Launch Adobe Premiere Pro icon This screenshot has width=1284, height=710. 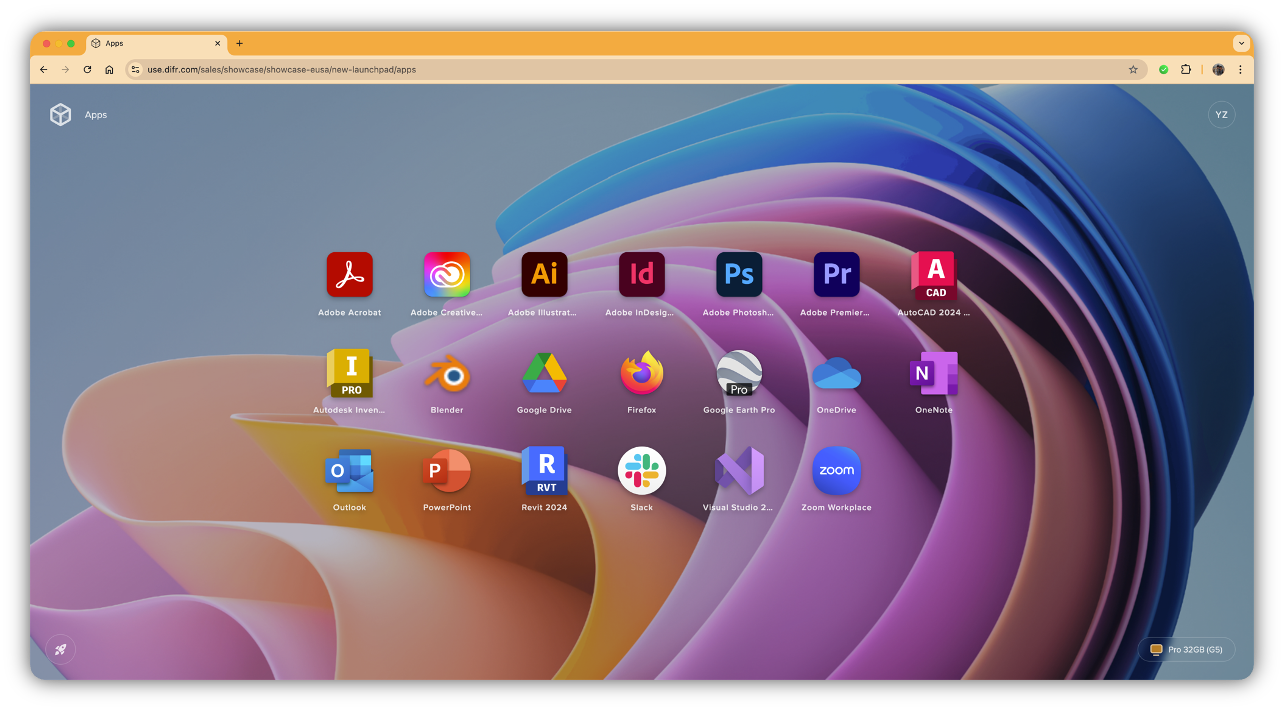pos(837,274)
